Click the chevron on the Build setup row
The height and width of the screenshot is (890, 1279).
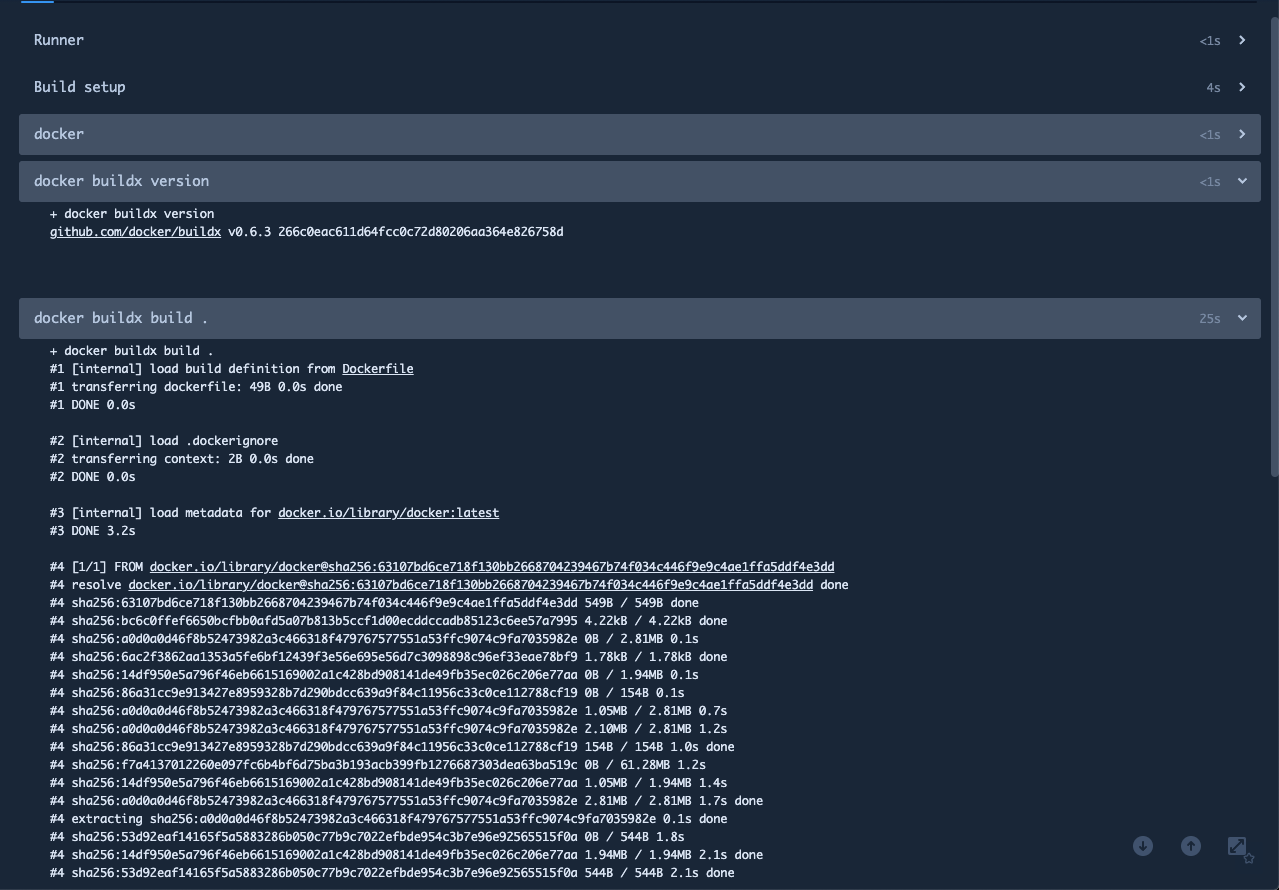pos(1242,87)
